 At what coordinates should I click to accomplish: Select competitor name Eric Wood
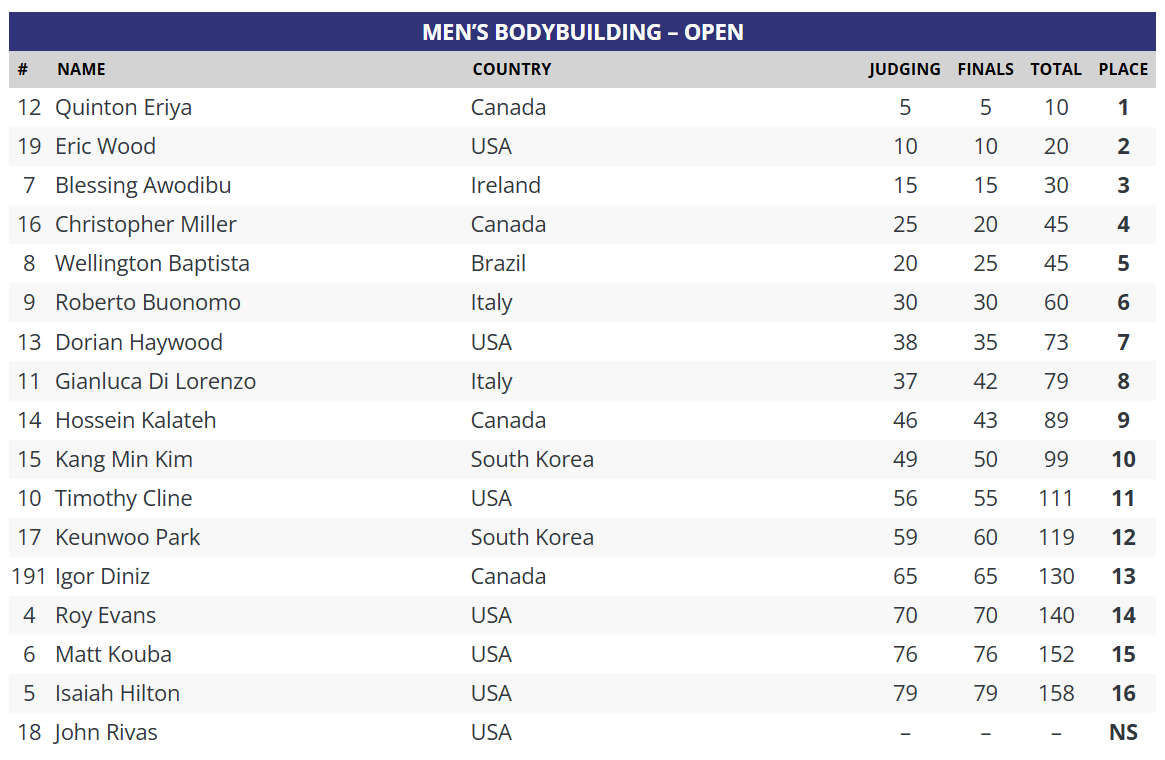coord(106,146)
